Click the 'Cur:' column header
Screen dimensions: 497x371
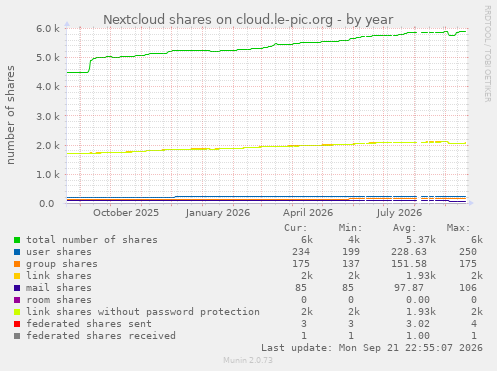[x=295, y=228]
